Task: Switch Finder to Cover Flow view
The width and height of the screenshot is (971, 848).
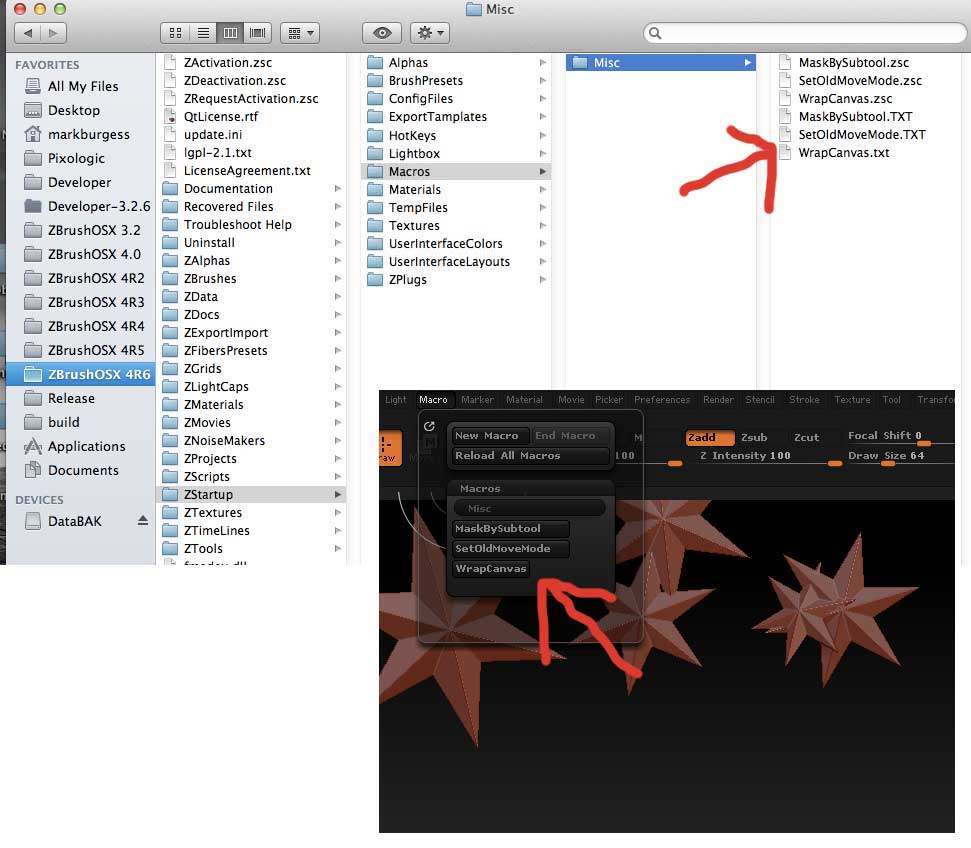Action: pyautogui.click(x=257, y=33)
